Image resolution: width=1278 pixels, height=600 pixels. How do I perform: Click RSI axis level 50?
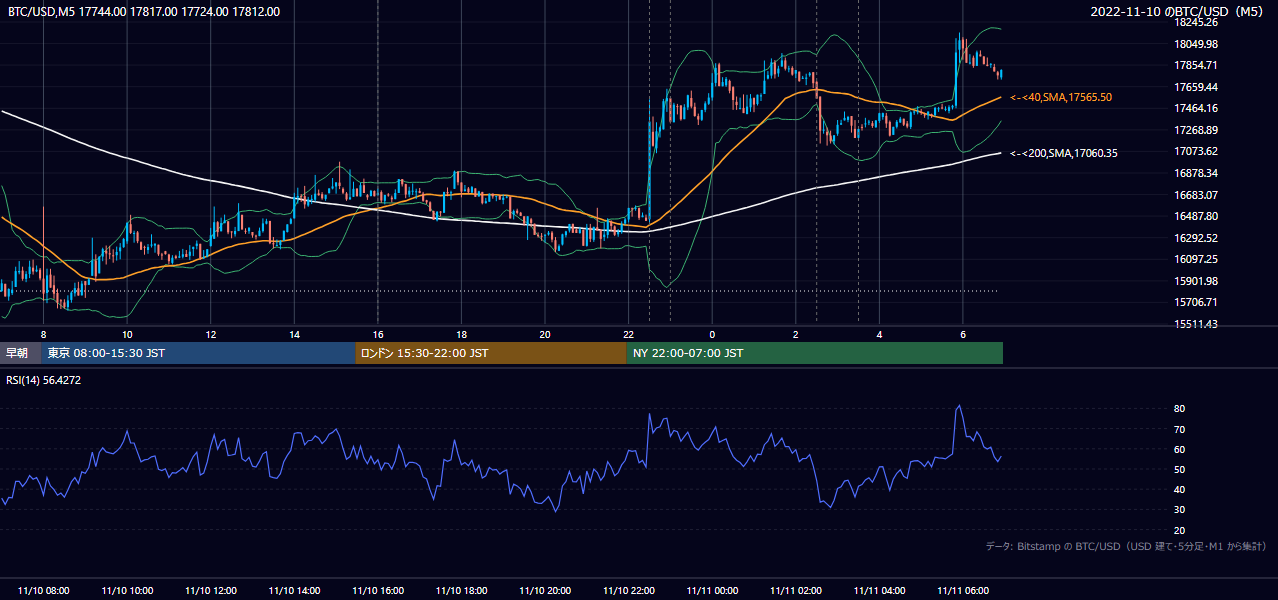[x=1180, y=469]
